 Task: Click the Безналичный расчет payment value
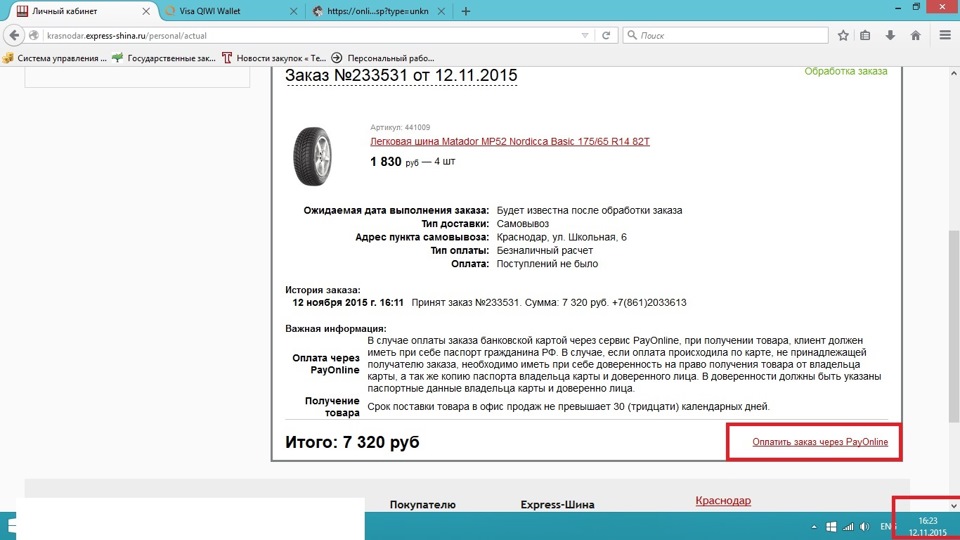(544, 250)
